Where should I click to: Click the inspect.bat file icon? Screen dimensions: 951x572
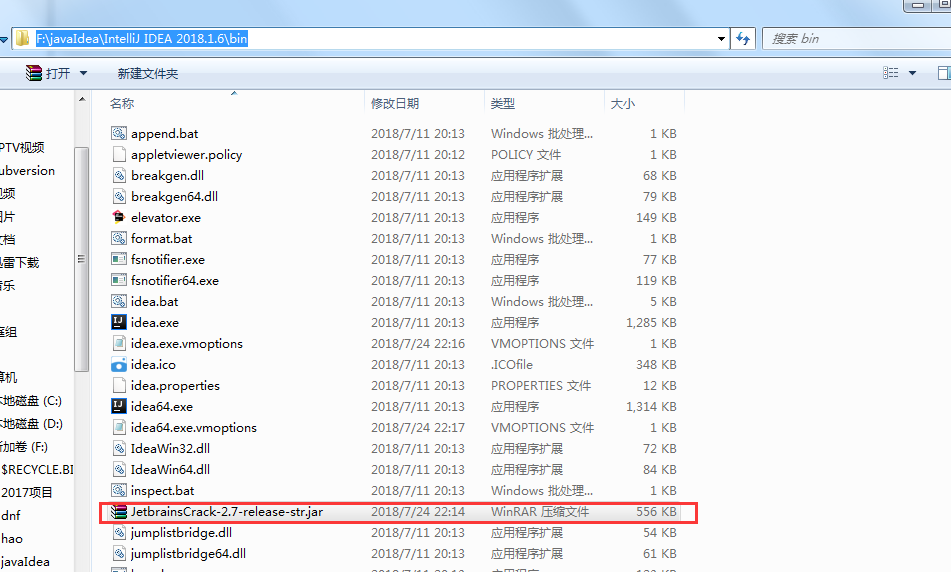(119, 490)
